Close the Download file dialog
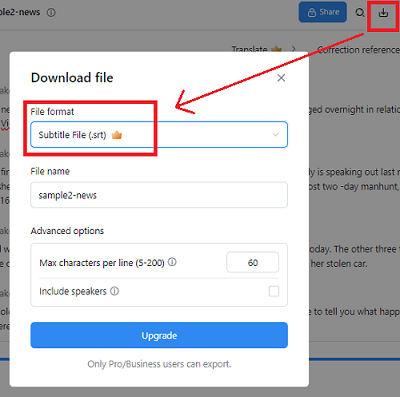This screenshot has height=397, width=400. coord(281,78)
